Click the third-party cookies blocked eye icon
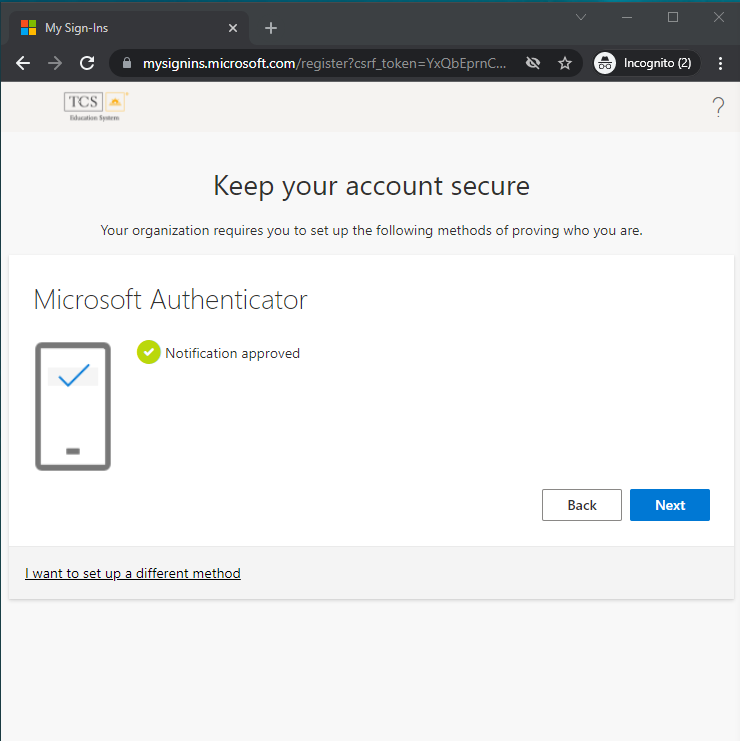 [533, 63]
